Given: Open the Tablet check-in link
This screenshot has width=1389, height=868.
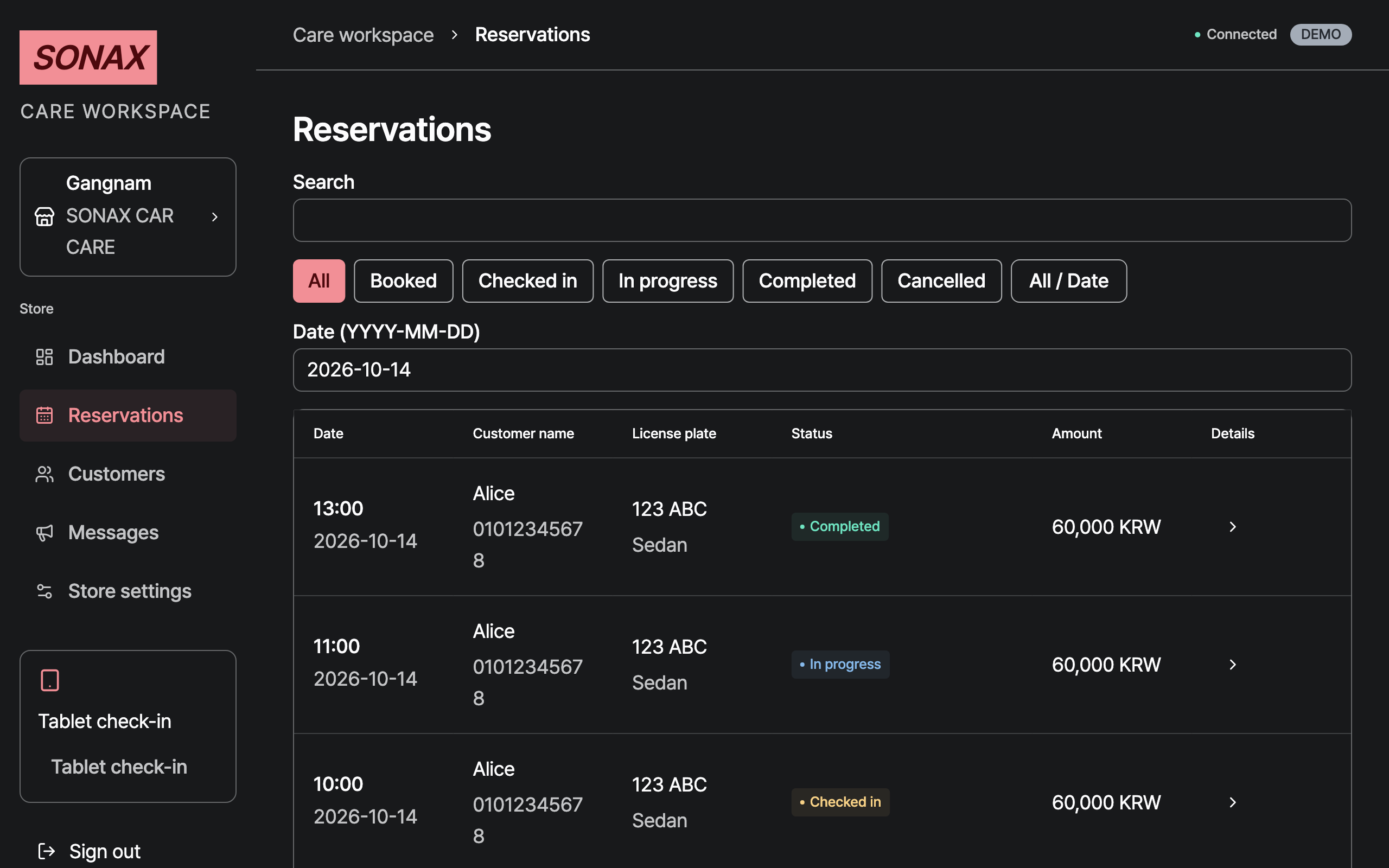Looking at the screenshot, I should 119,767.
